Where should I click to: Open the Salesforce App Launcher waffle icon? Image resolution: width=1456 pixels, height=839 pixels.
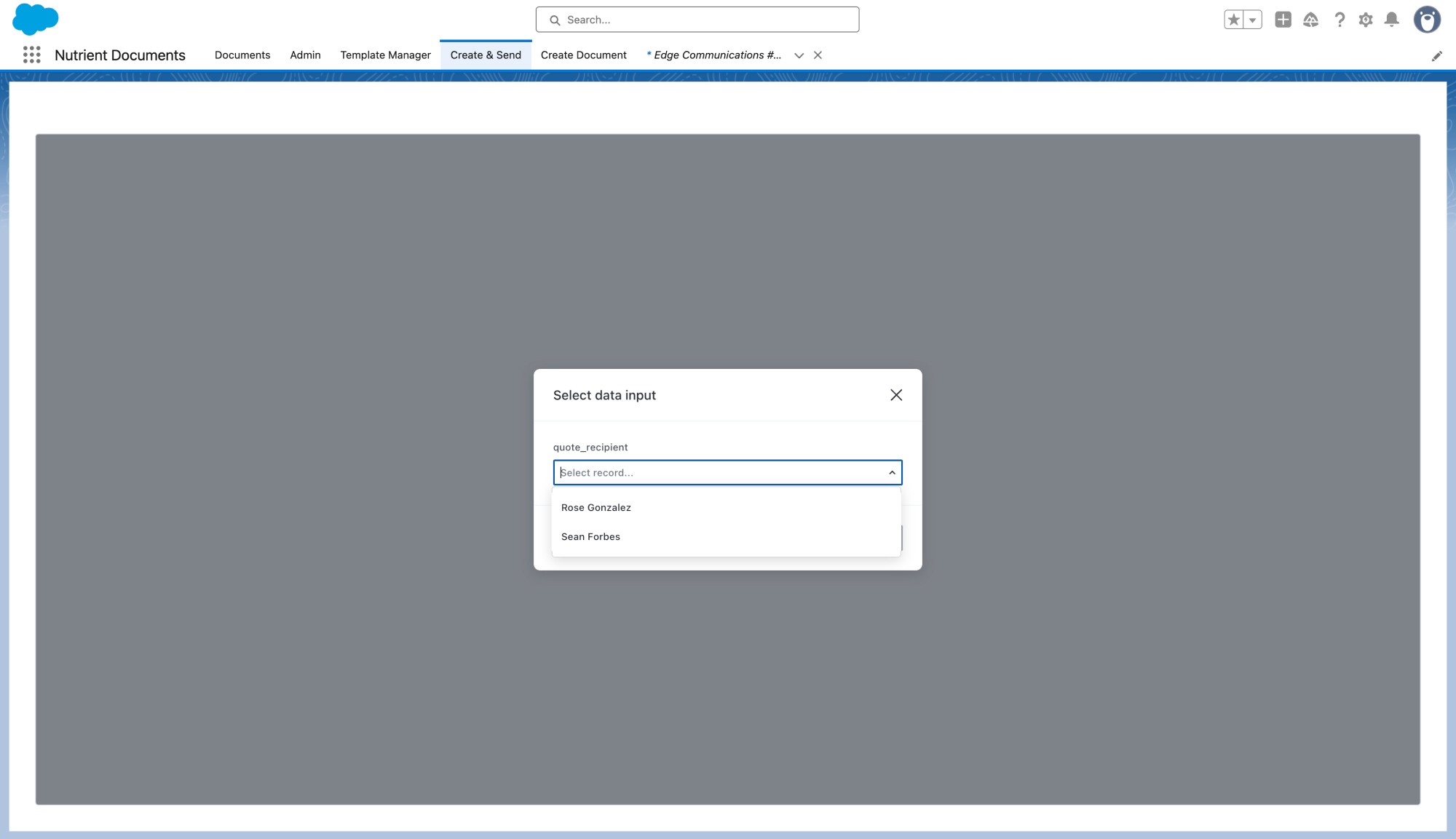point(31,55)
